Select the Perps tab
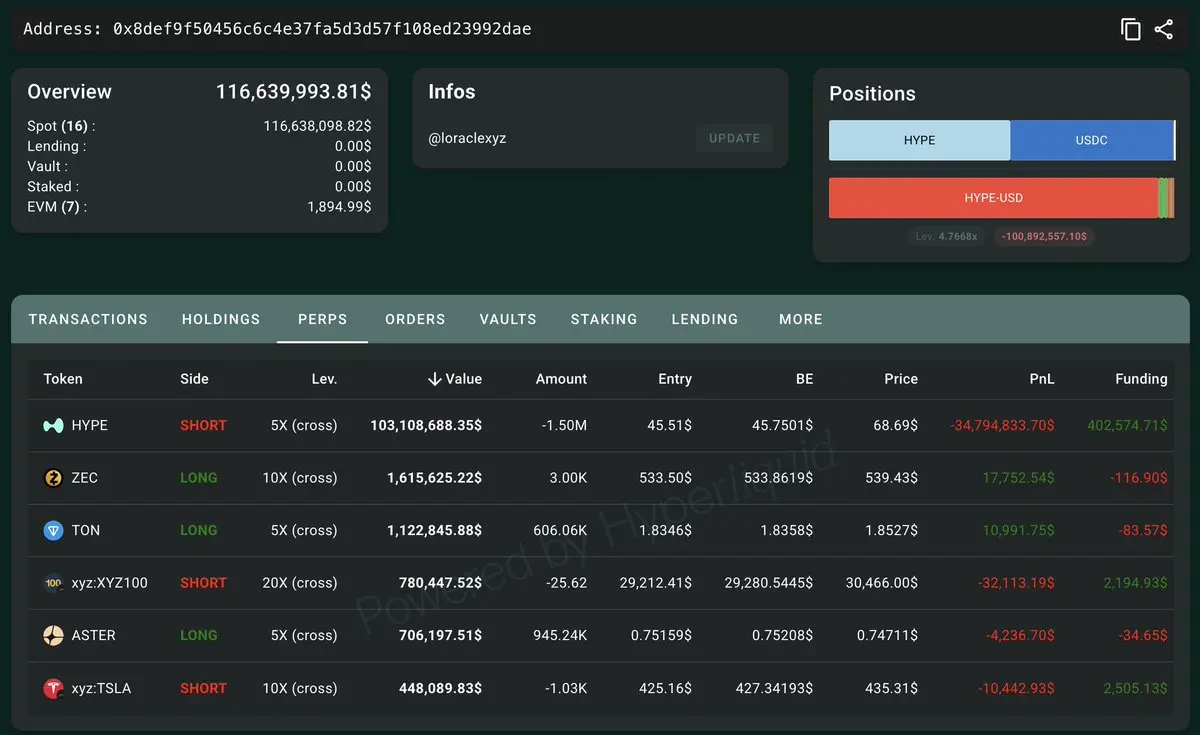 [323, 319]
